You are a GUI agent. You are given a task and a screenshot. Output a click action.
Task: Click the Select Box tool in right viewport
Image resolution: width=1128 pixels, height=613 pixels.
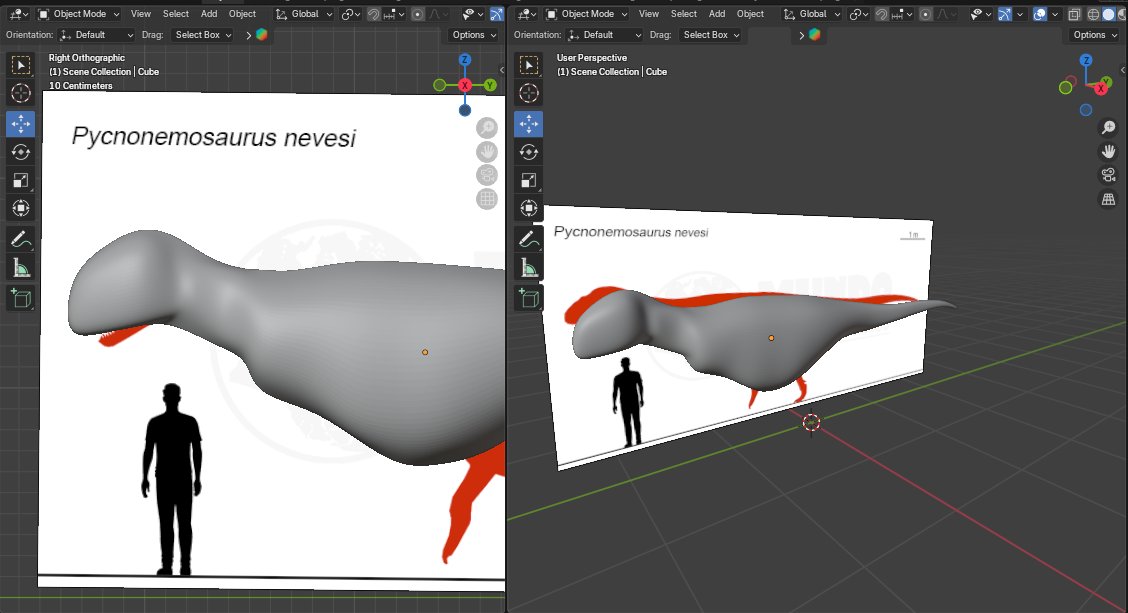pyautogui.click(x=529, y=65)
